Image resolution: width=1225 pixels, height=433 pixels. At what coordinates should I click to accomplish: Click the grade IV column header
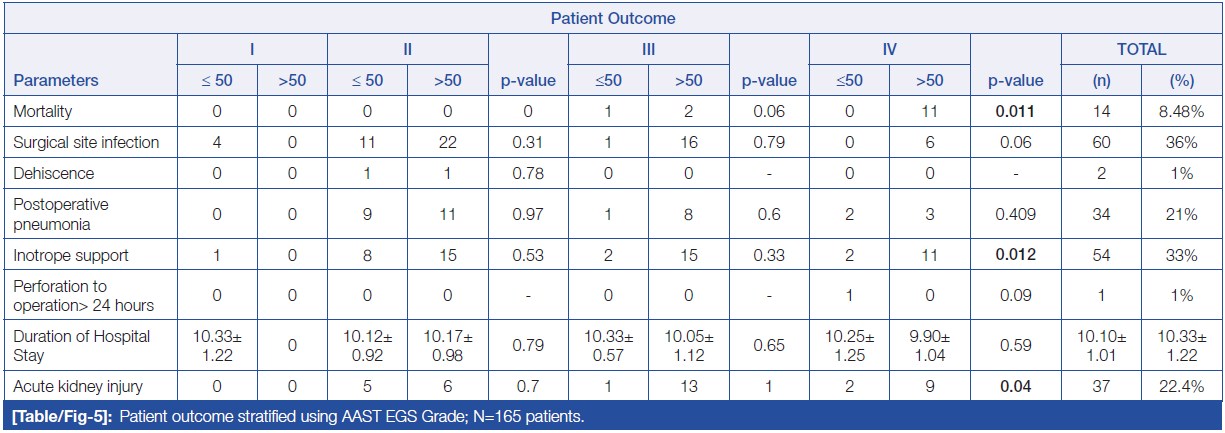(889, 49)
